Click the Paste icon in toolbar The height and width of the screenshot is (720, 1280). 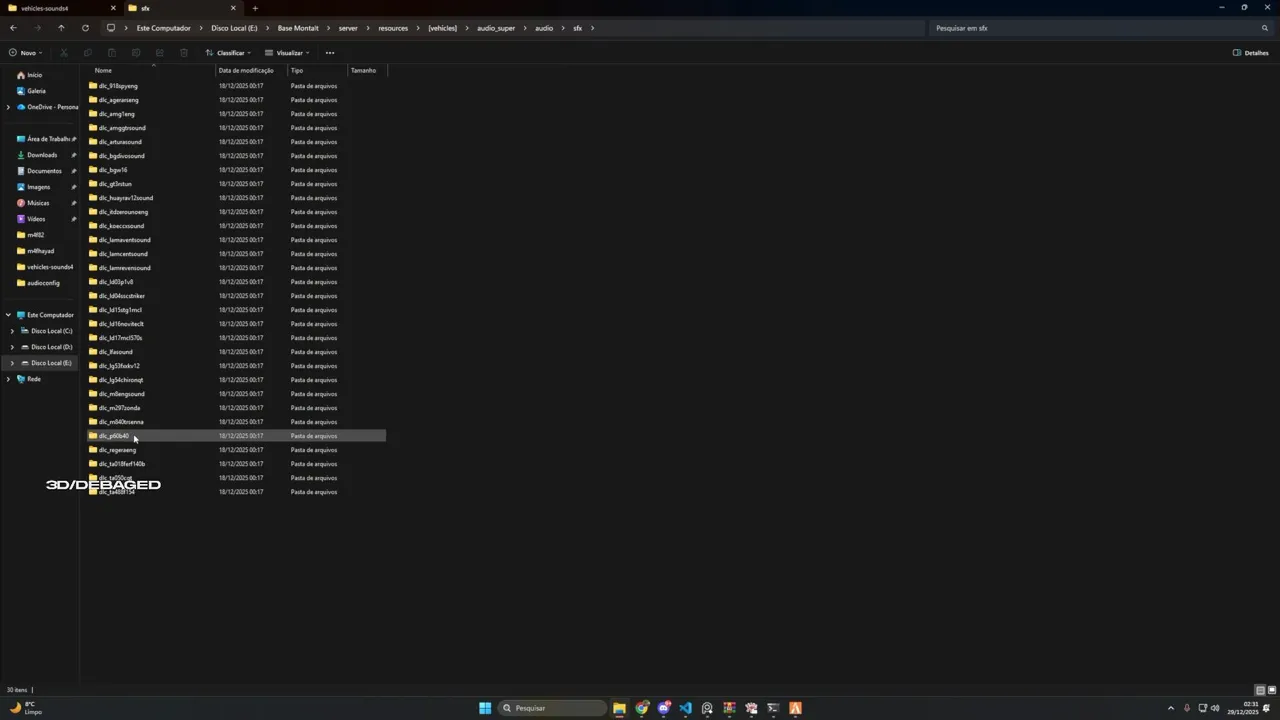point(112,53)
